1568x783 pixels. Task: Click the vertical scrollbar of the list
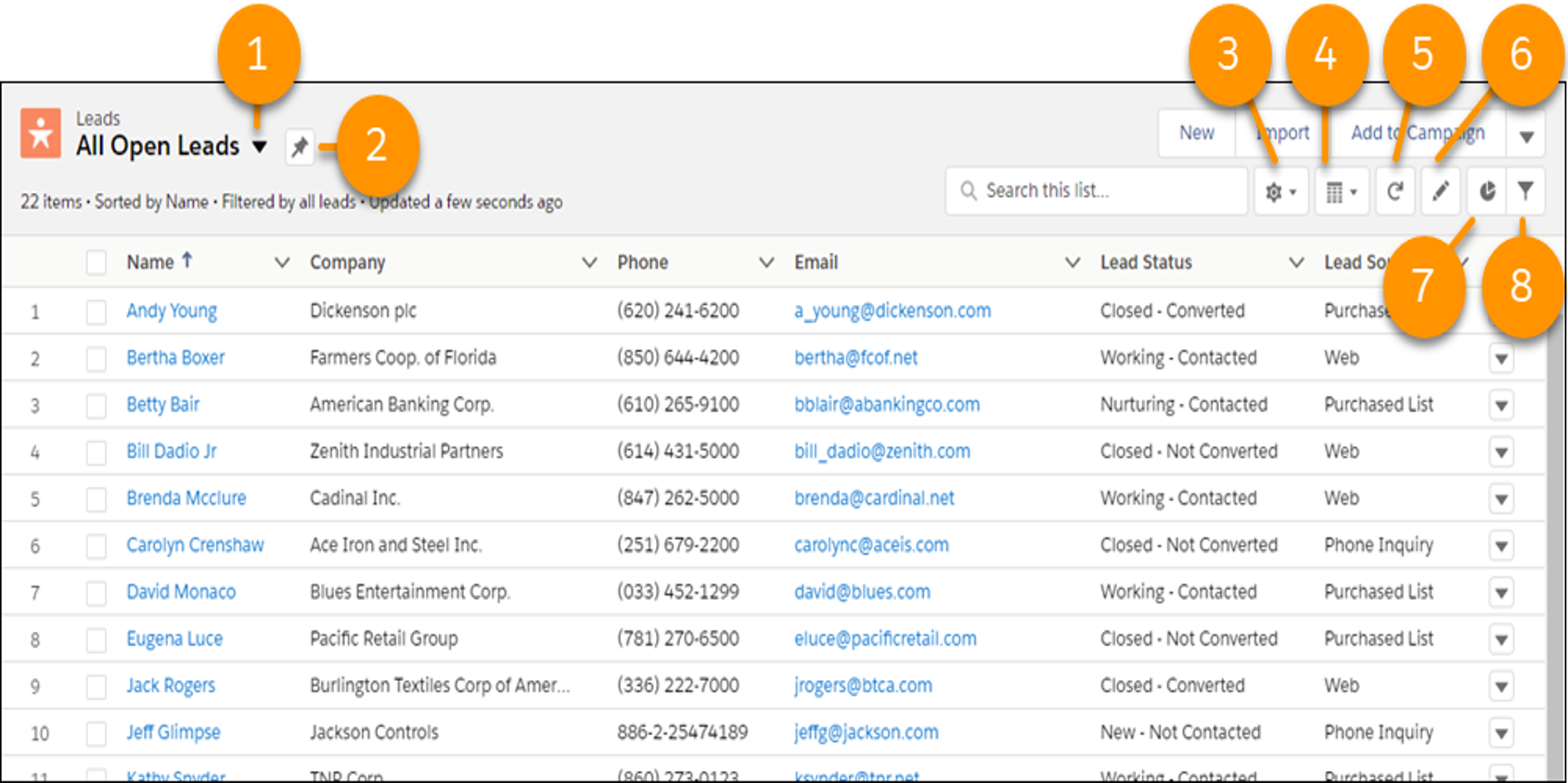(1555, 547)
